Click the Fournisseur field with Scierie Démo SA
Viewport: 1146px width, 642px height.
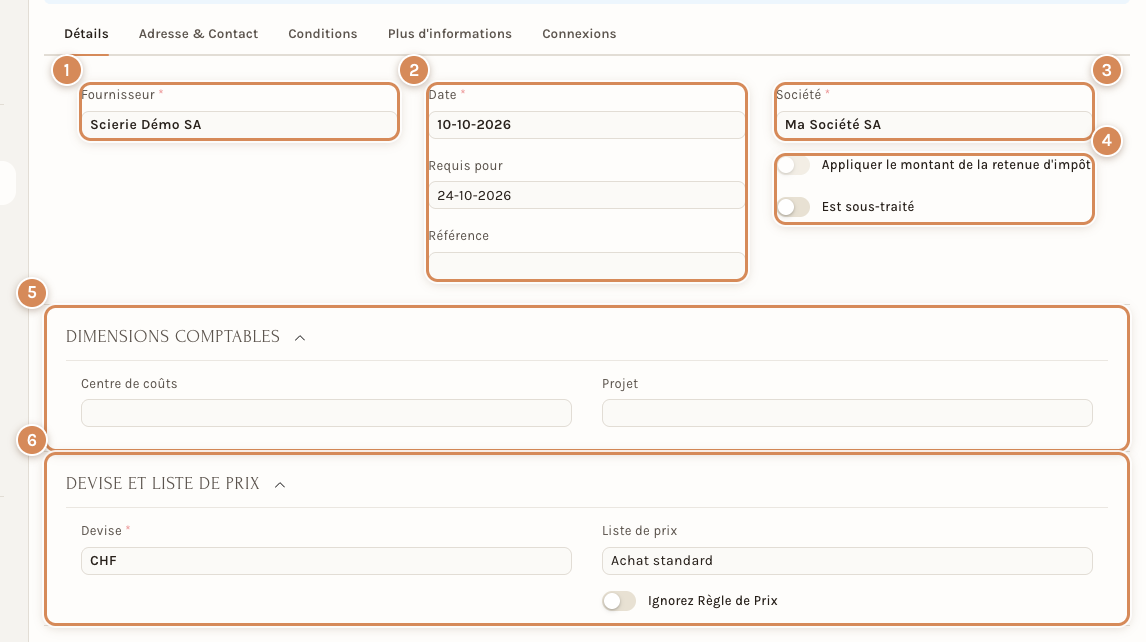(x=239, y=124)
